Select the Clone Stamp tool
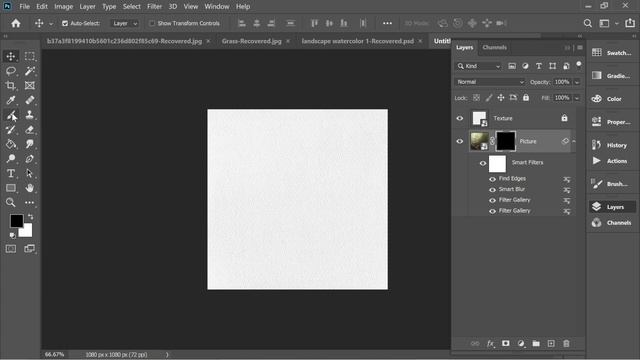The width and height of the screenshot is (640, 360). coord(29,115)
